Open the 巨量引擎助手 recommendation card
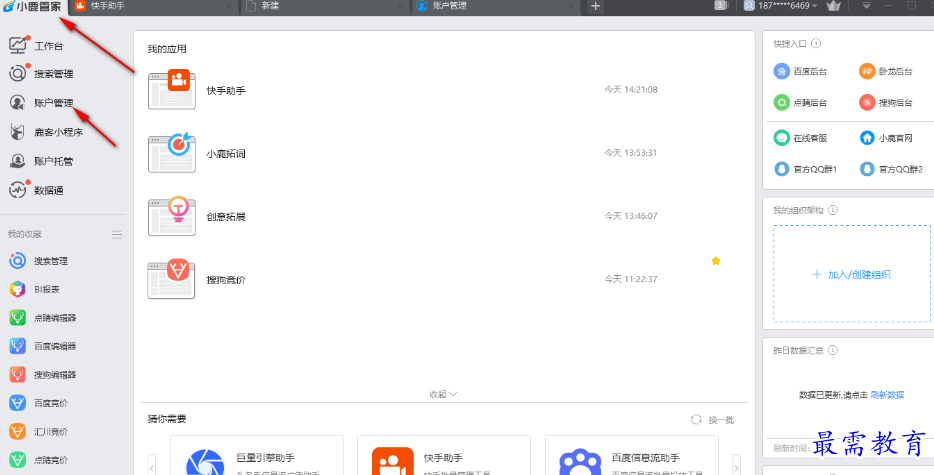 pos(257,455)
